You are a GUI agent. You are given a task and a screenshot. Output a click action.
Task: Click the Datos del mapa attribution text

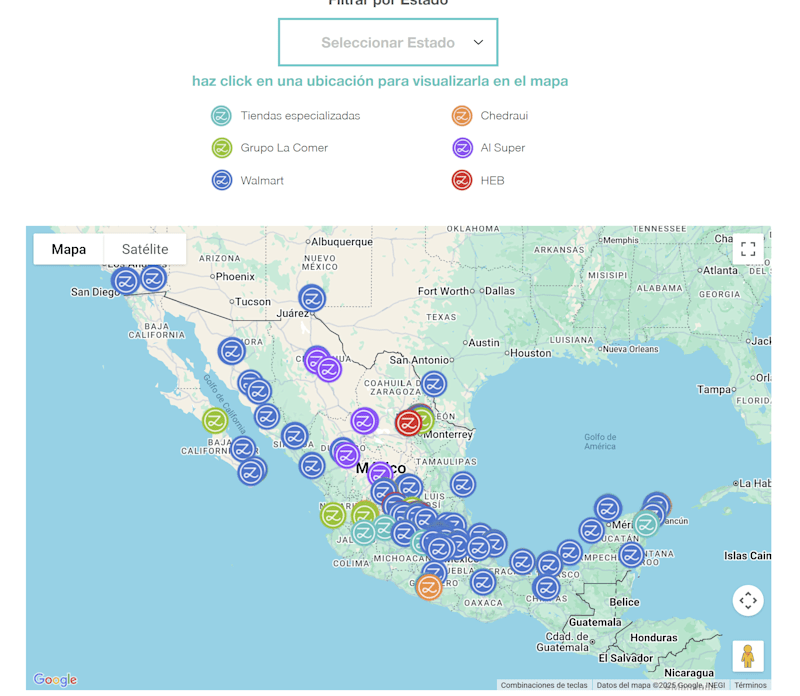pyautogui.click(x=661, y=685)
